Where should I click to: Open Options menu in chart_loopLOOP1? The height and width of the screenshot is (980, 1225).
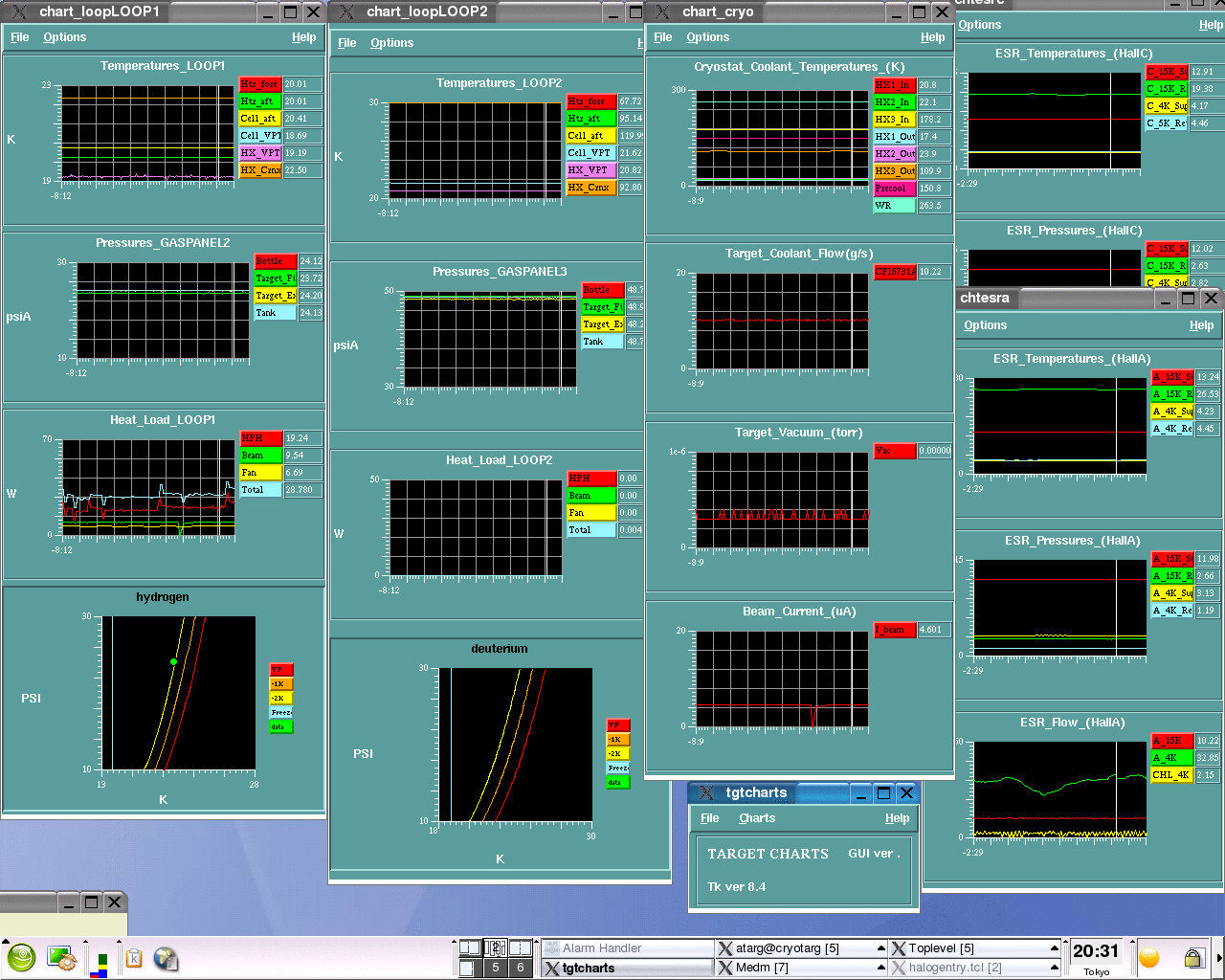click(x=64, y=37)
